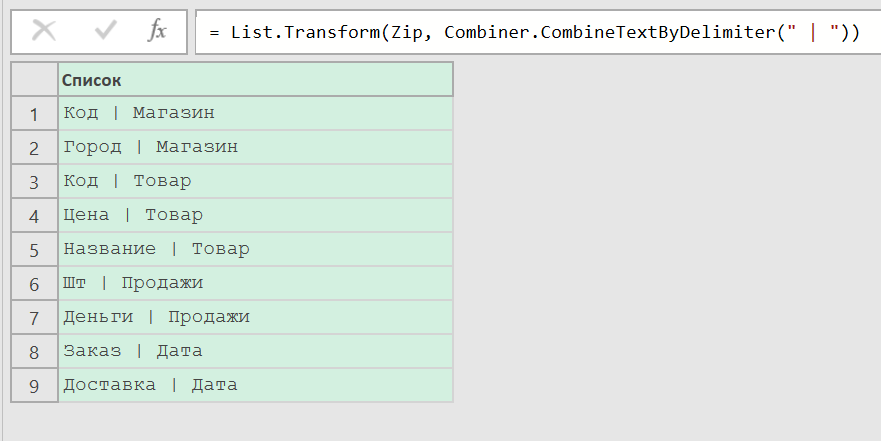Select row number 5
881x441 pixels.
point(34,250)
